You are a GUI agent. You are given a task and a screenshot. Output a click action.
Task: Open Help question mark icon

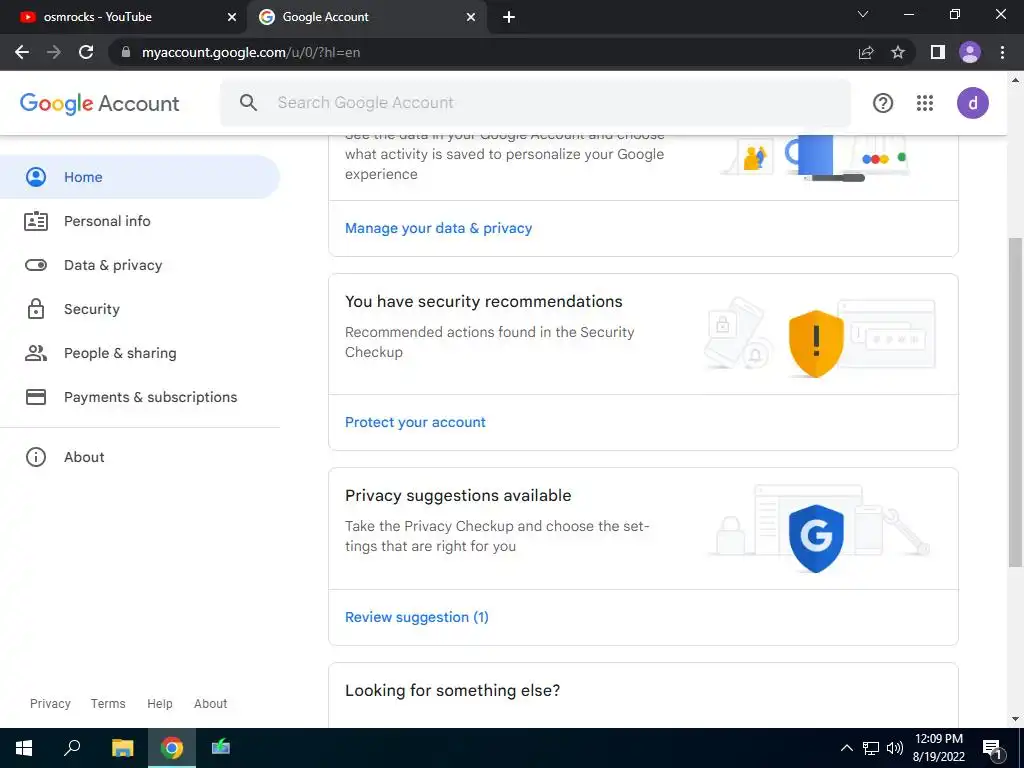click(x=883, y=103)
